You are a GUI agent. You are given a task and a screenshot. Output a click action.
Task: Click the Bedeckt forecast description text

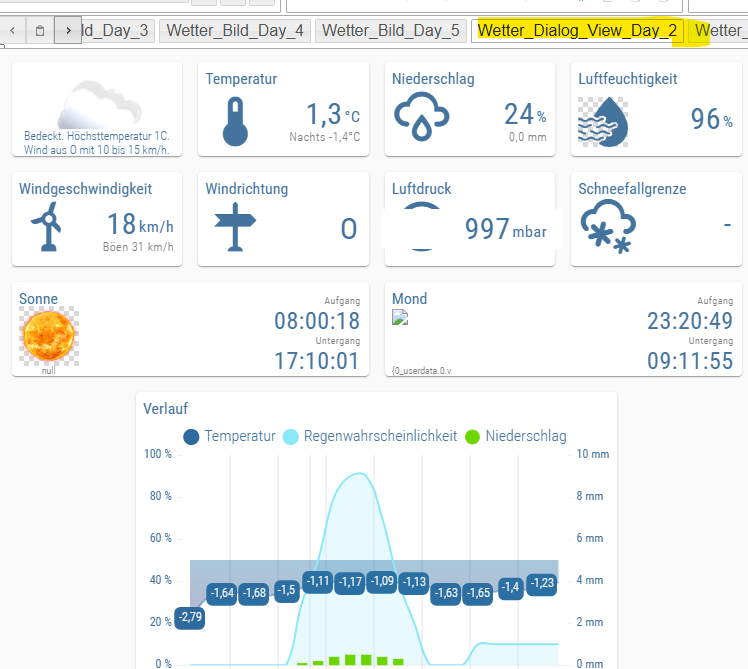[97, 143]
